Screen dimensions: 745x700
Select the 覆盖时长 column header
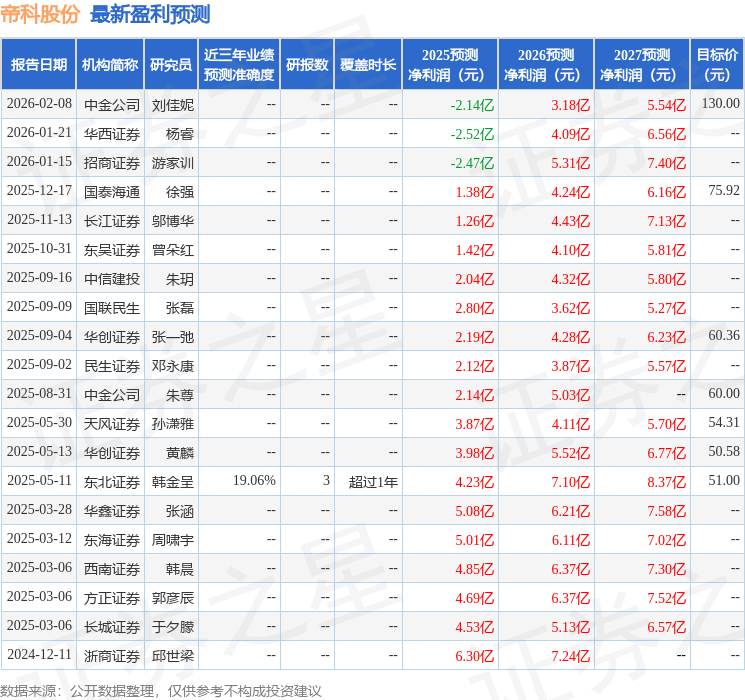click(367, 64)
